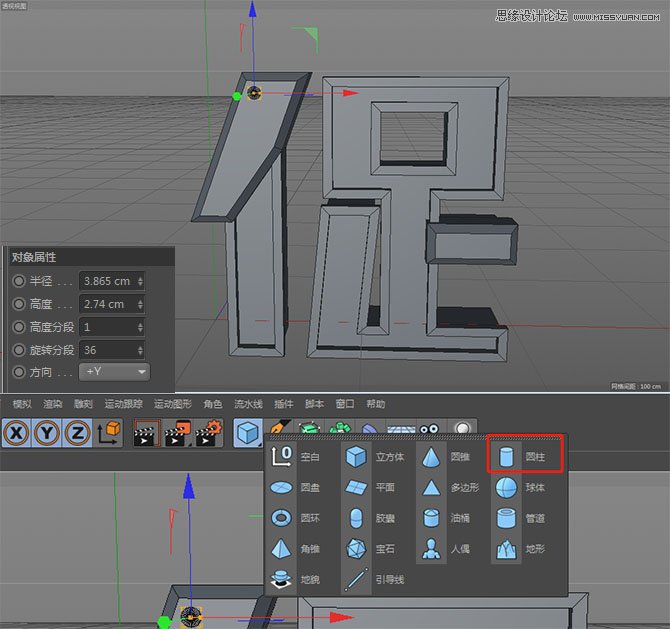Screen dimensions: 670x629
Task: Open the 脚本 menu
Action: click(x=314, y=404)
